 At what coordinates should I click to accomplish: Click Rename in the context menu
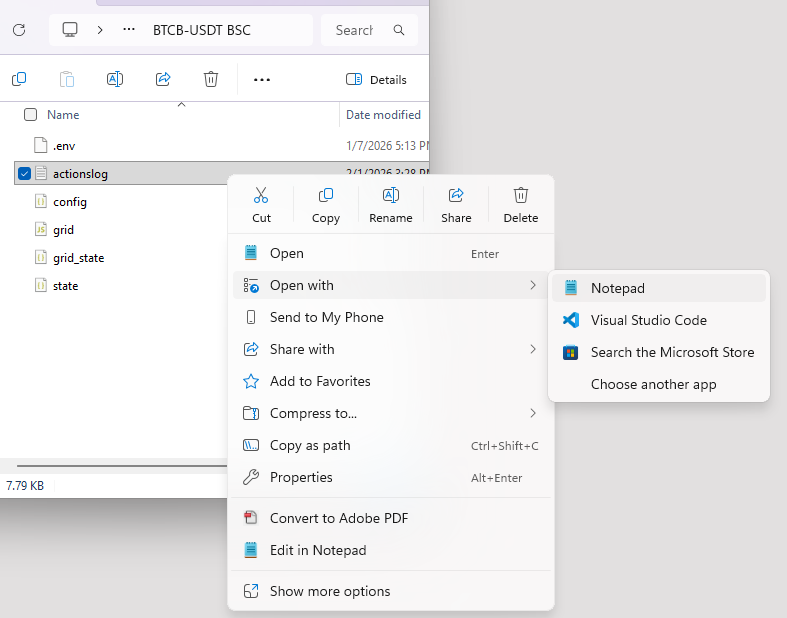coord(390,204)
